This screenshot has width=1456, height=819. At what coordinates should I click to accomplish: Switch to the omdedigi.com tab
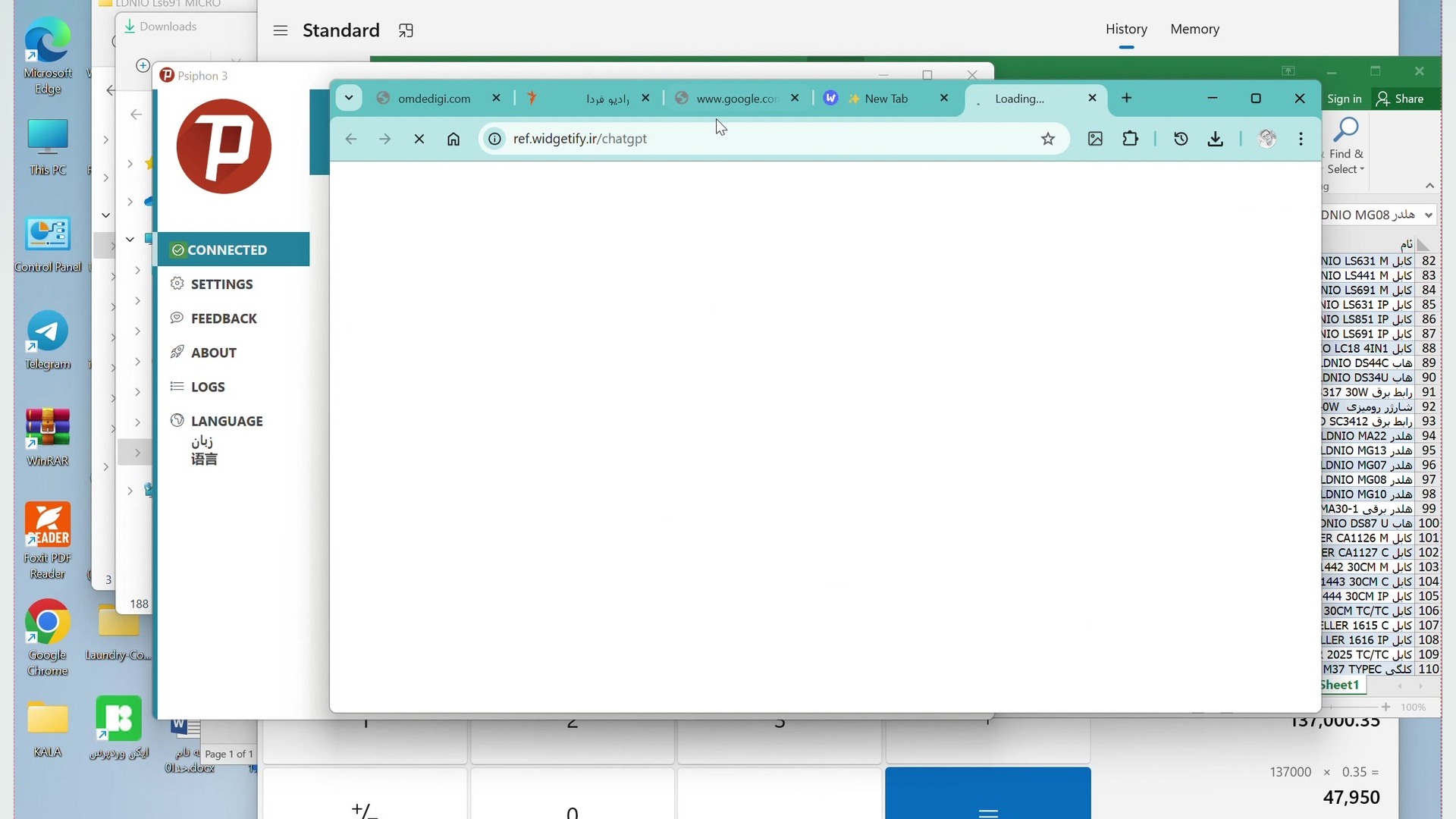(434, 99)
